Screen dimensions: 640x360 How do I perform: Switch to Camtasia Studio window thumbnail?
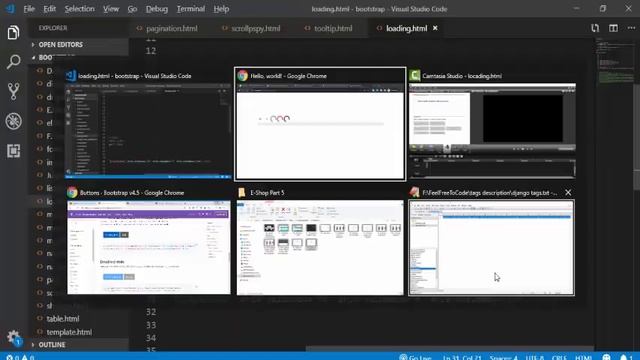pyautogui.click(x=492, y=124)
